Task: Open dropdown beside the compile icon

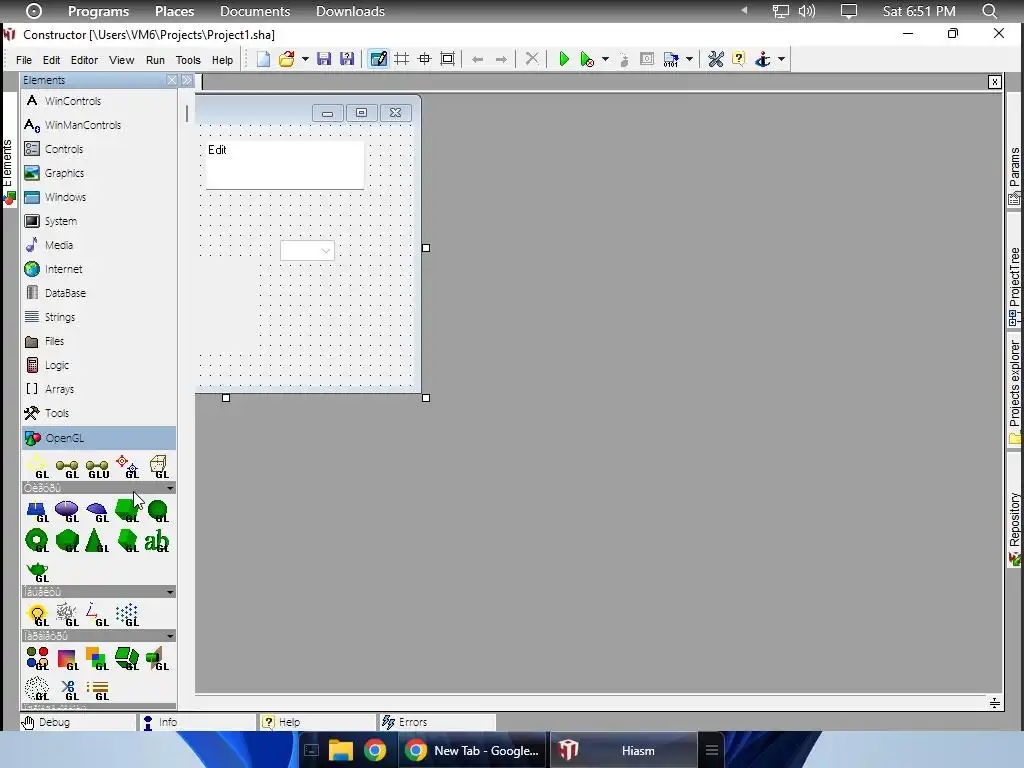Action: [689, 59]
